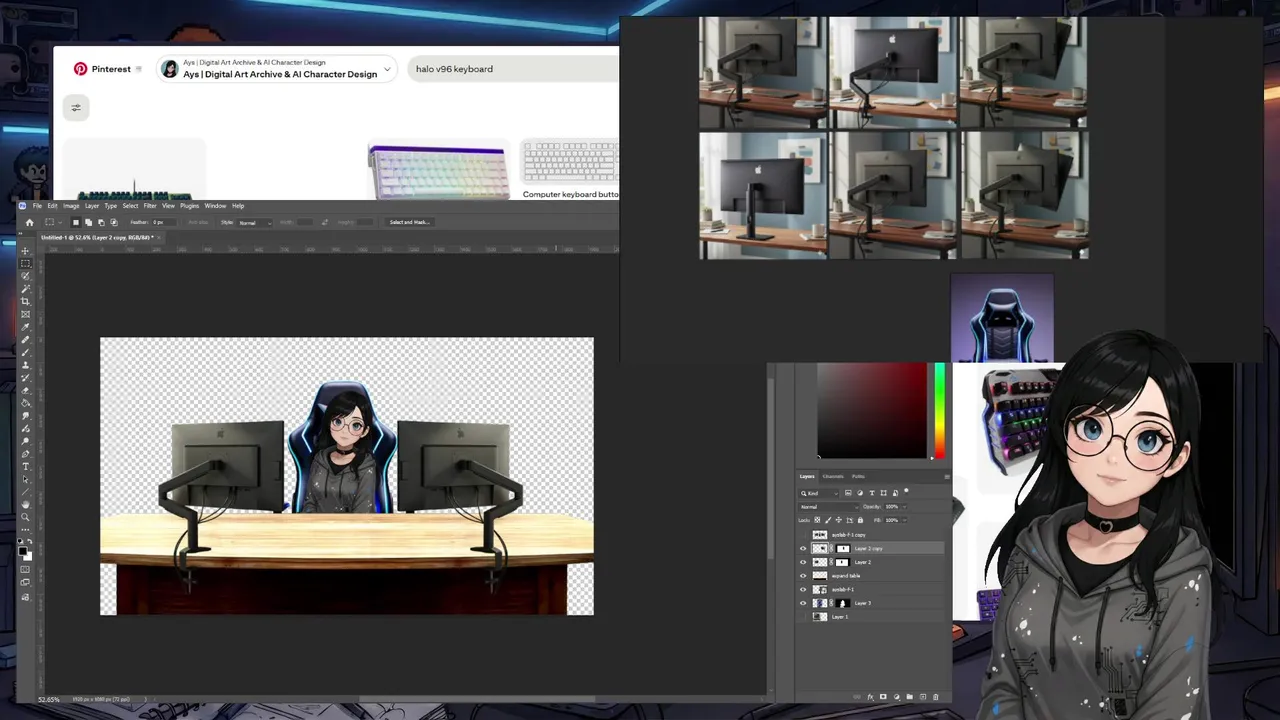Select the Clone Stamp tool
The width and height of the screenshot is (1280, 720).
coord(25,365)
